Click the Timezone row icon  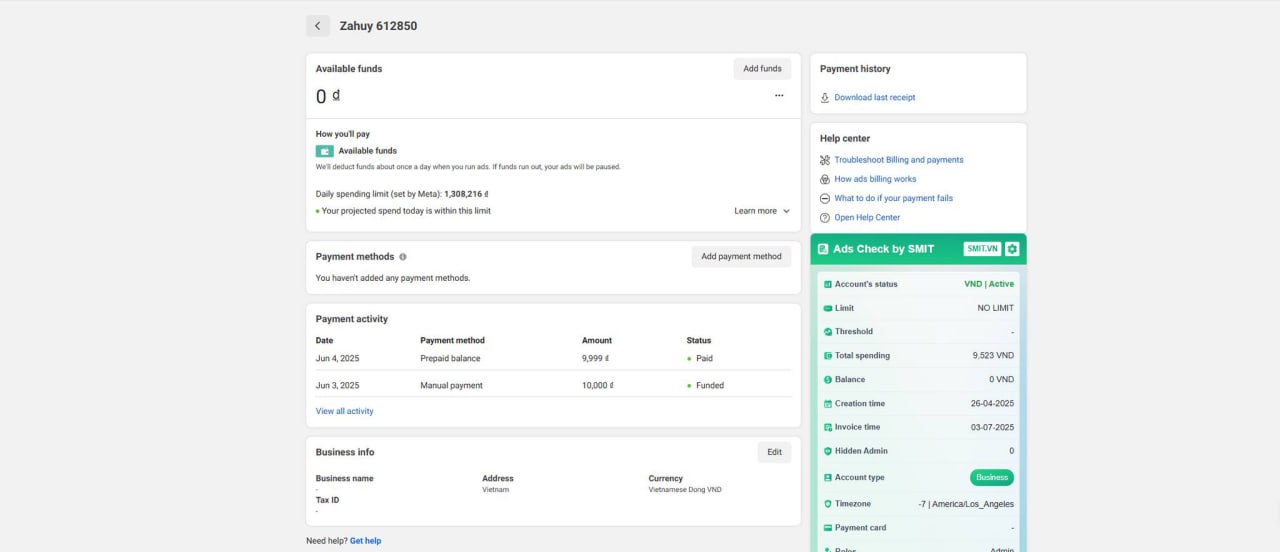coord(828,504)
